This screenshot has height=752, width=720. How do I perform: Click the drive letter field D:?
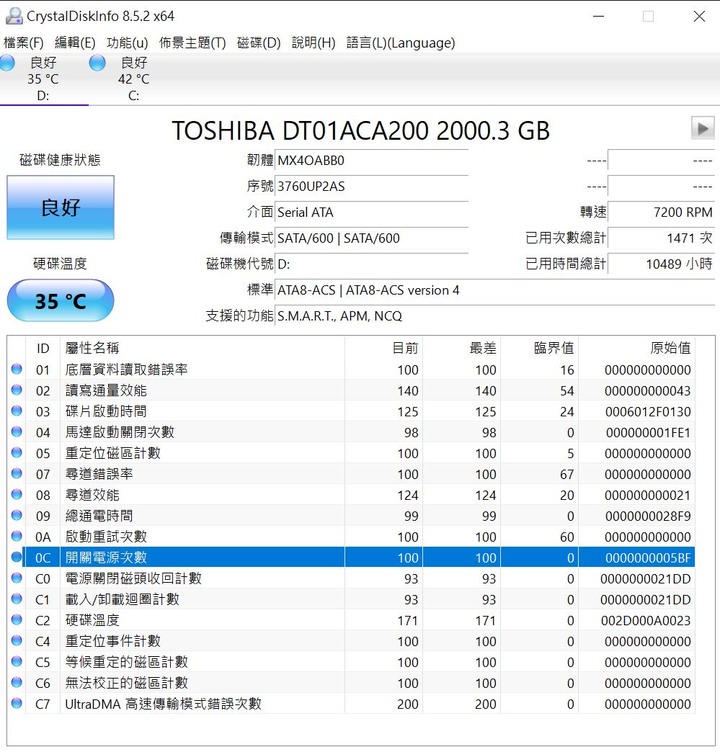click(371, 264)
